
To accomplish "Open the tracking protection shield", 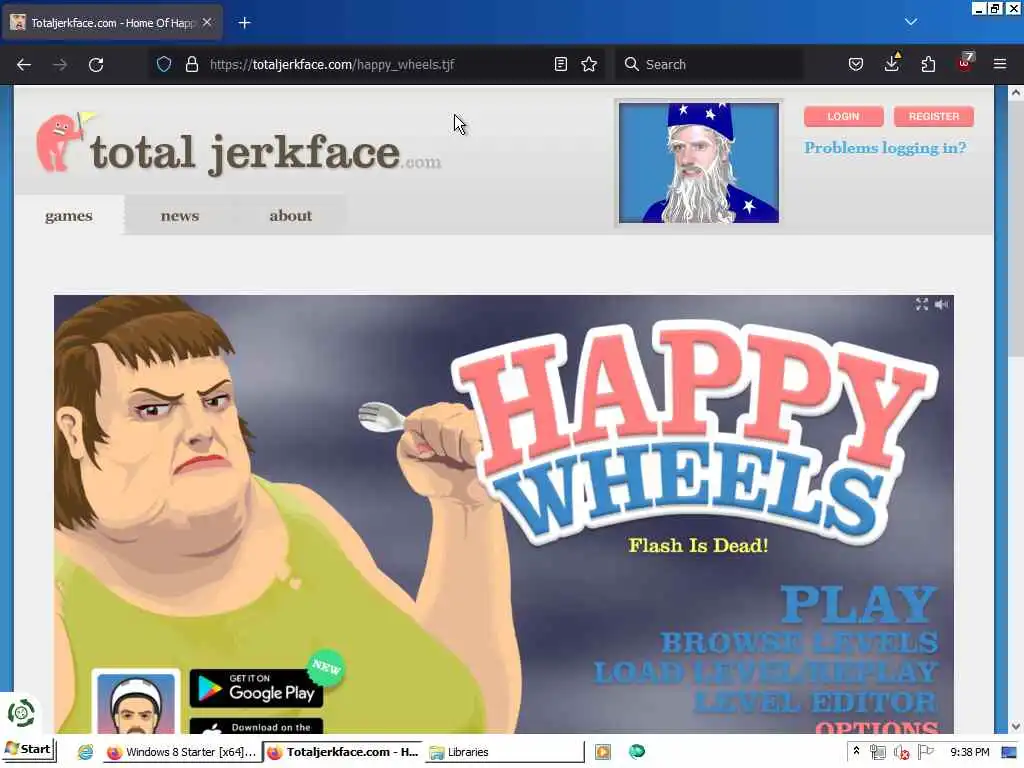I will click(x=164, y=64).
